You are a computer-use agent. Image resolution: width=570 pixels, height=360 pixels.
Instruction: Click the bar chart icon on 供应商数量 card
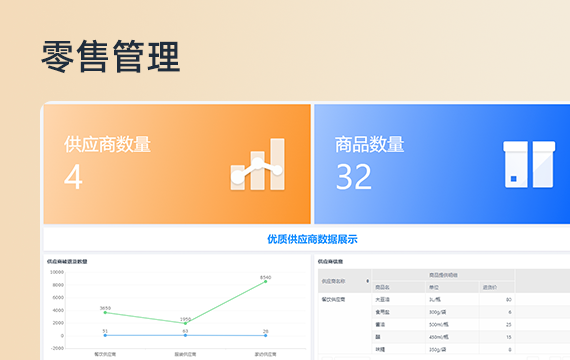point(257,164)
